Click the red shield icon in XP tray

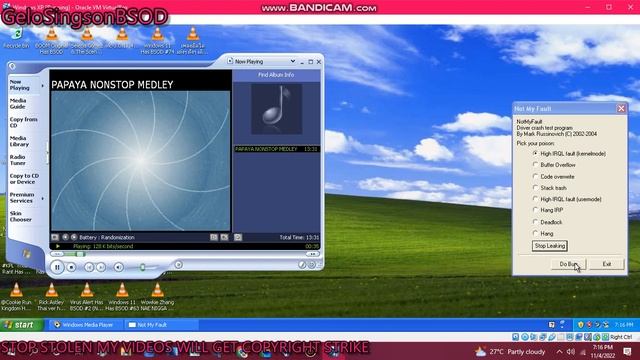point(589,325)
